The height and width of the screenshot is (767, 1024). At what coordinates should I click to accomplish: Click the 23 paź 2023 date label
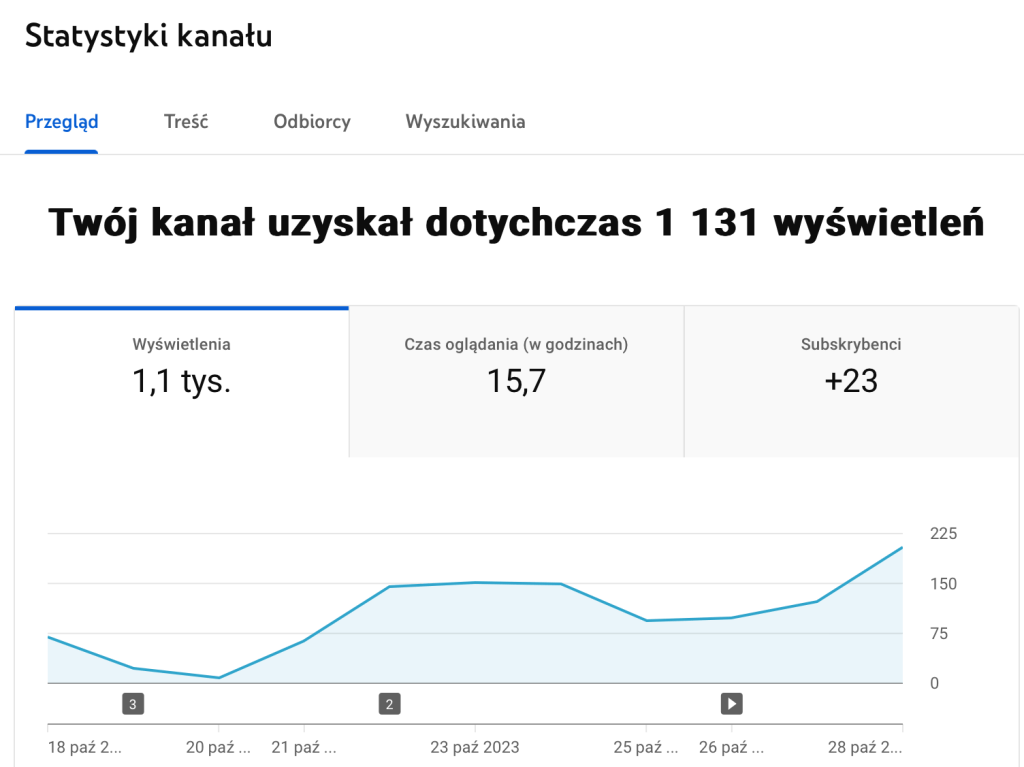tap(475, 747)
